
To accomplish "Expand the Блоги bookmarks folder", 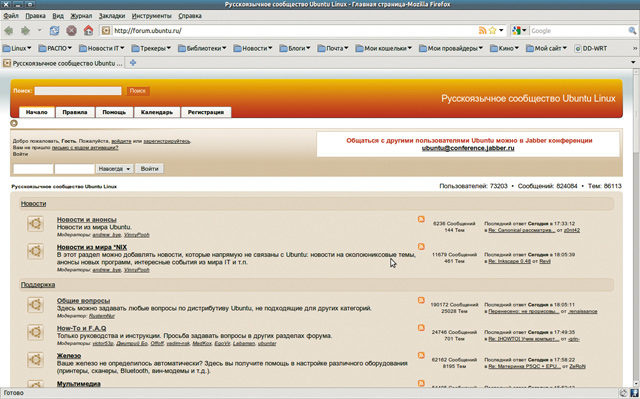I will pyautogui.click(x=295, y=49).
